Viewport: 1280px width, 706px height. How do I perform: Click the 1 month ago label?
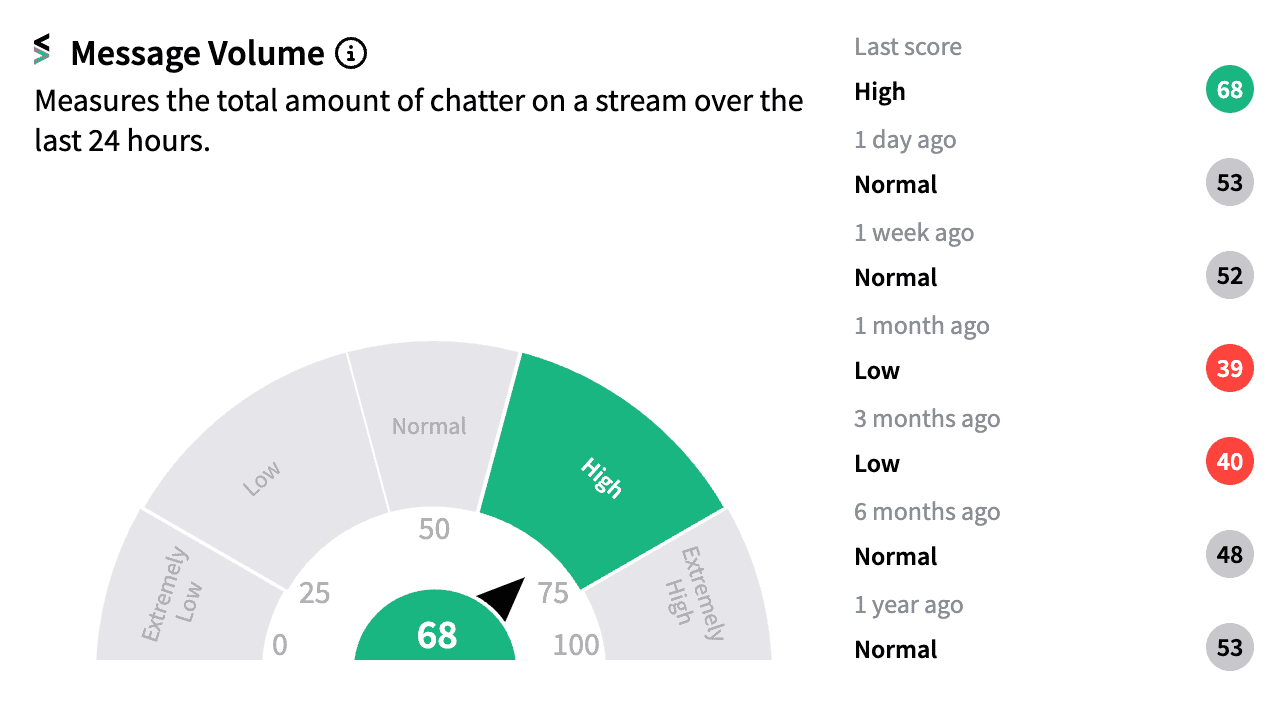point(921,326)
